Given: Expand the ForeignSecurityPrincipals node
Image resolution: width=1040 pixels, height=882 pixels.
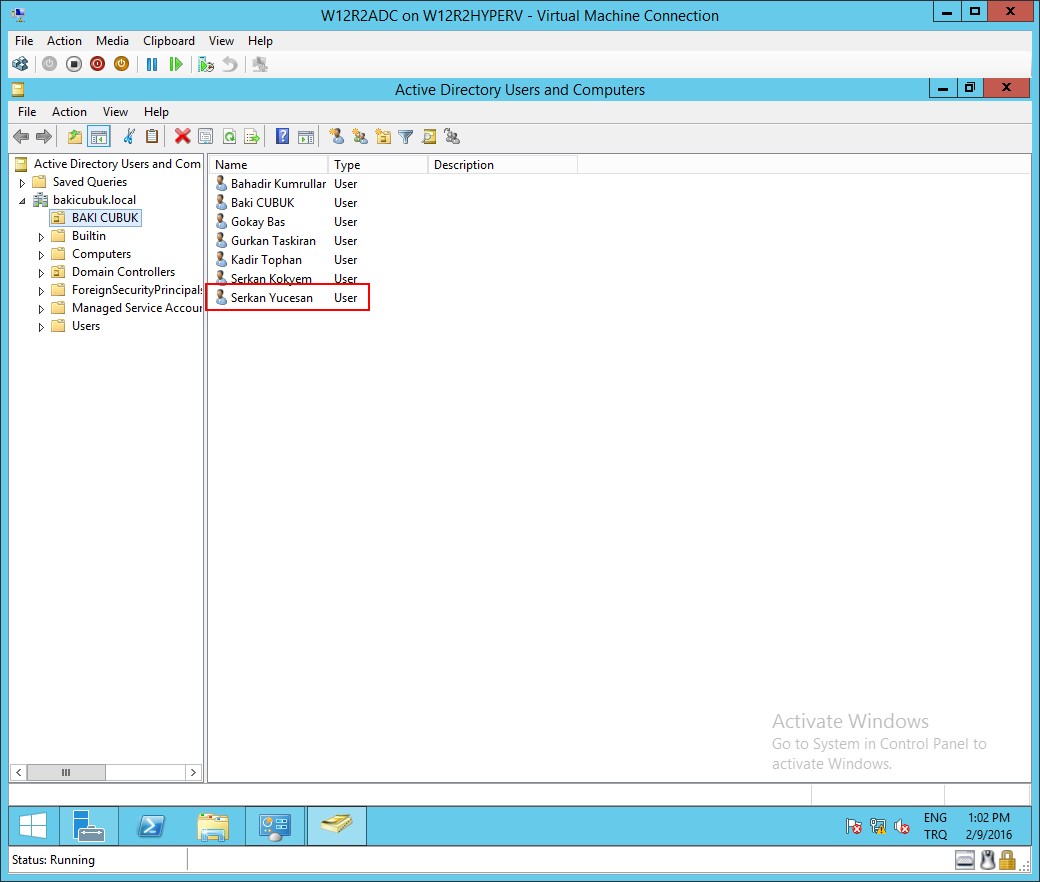Looking at the screenshot, I should click(41, 290).
